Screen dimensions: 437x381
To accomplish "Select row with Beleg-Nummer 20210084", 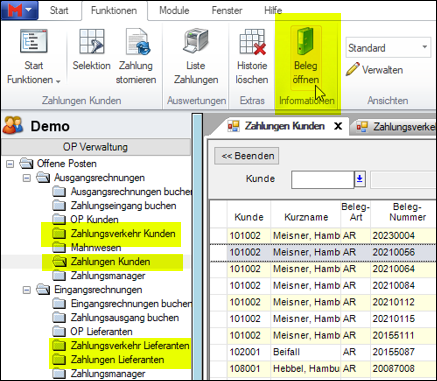I will pos(323,286).
